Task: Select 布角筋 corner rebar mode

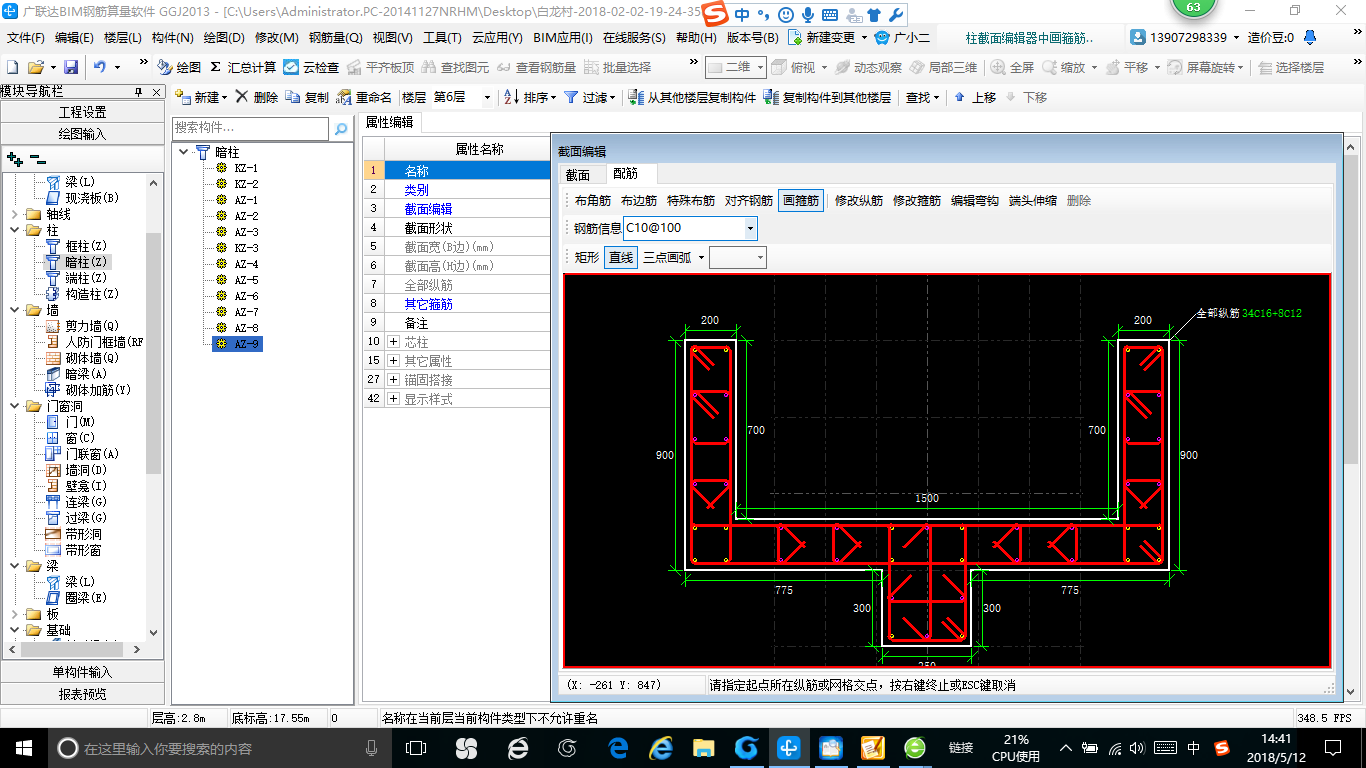Action: [593, 200]
